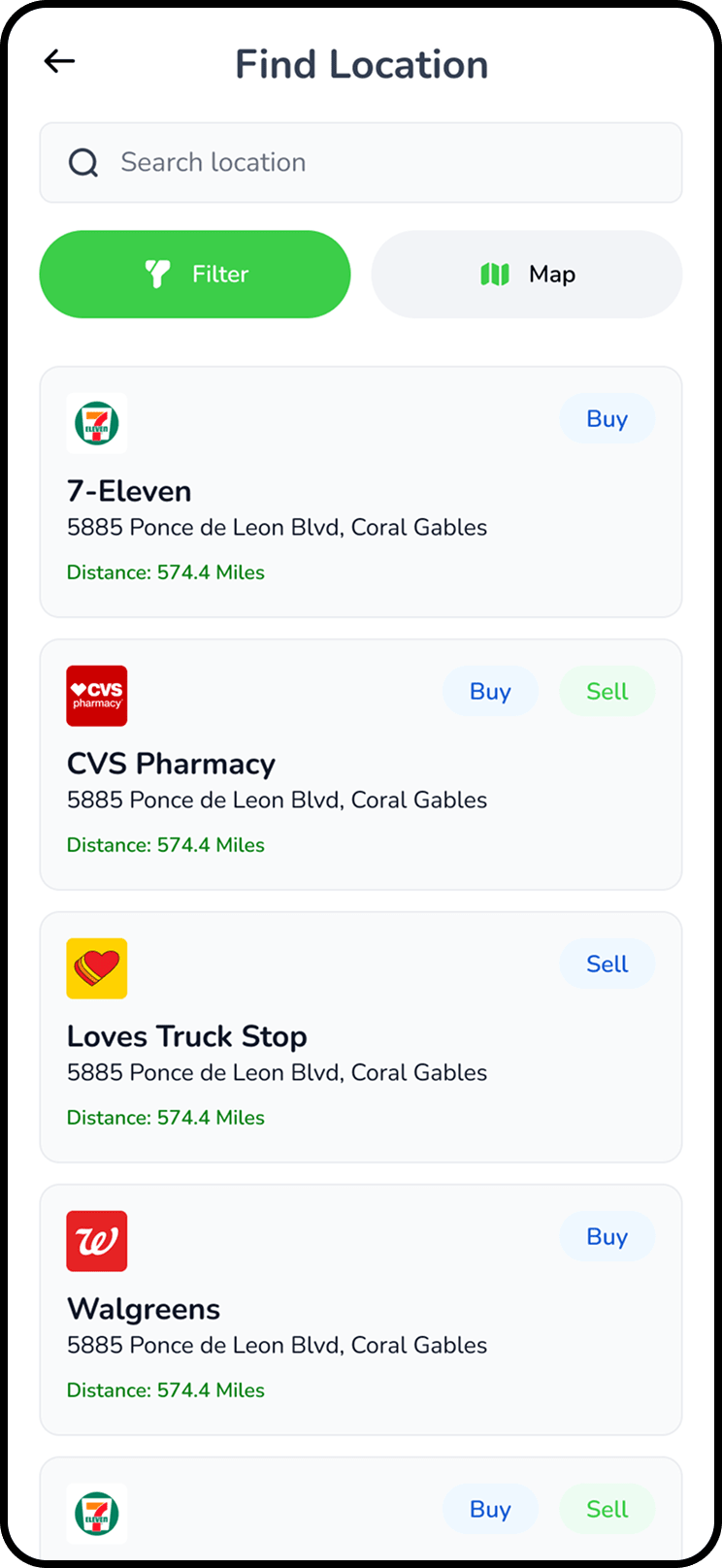The height and width of the screenshot is (1568, 722).
Task: Tap Buy on the bottom 7-Eleven card
Action: click(490, 1510)
